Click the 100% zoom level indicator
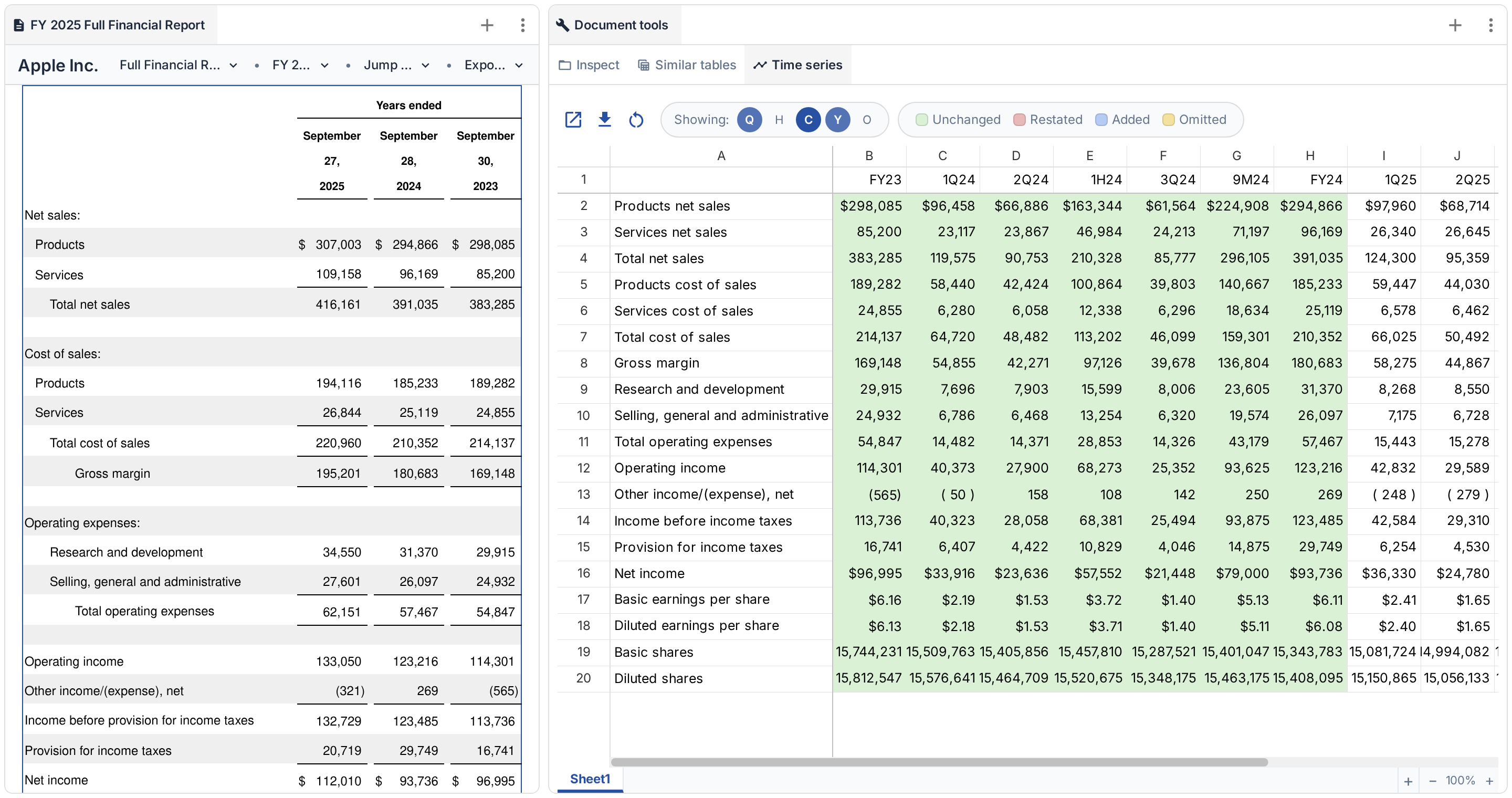 click(x=1459, y=780)
